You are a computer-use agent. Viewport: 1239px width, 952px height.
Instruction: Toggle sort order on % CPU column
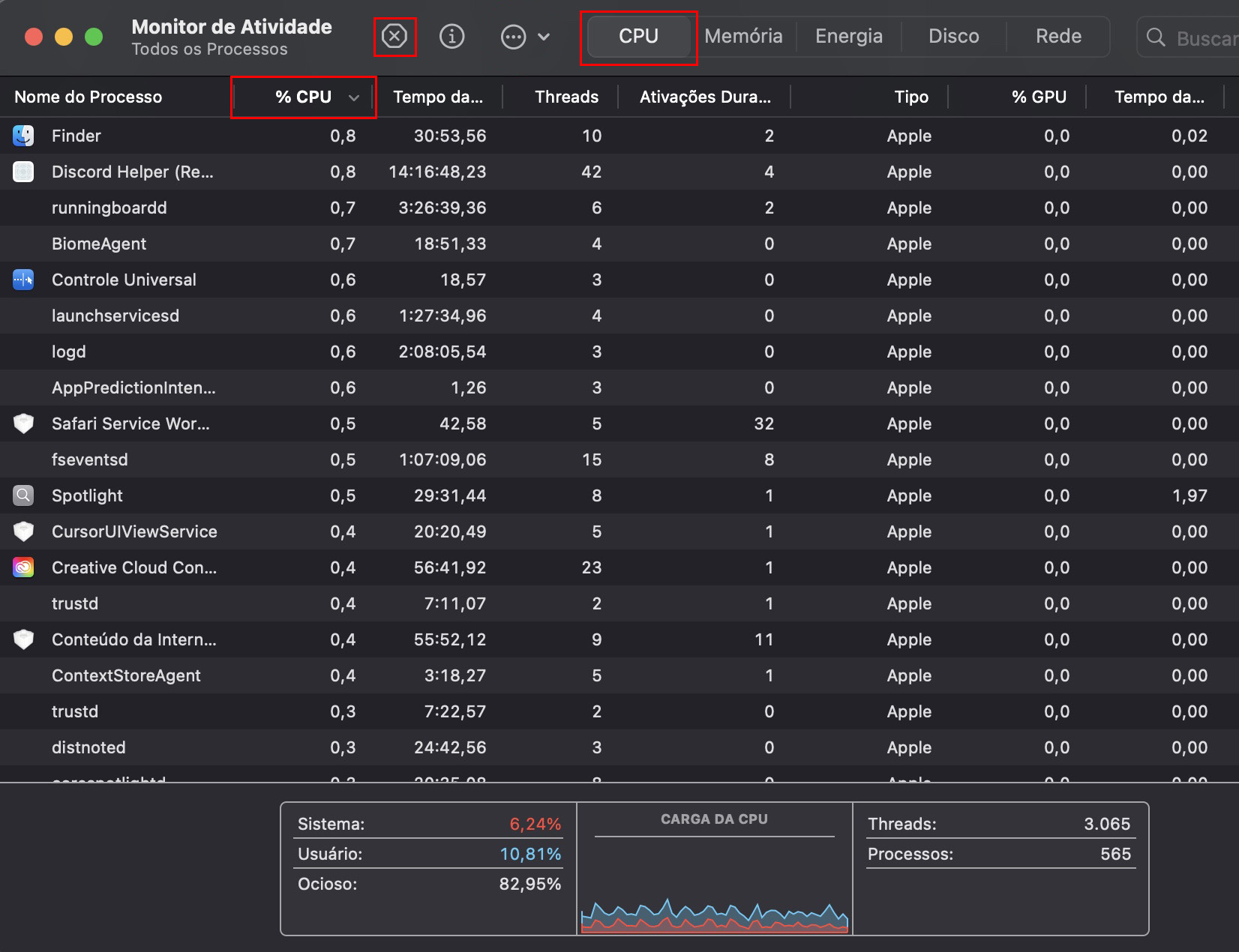(304, 97)
